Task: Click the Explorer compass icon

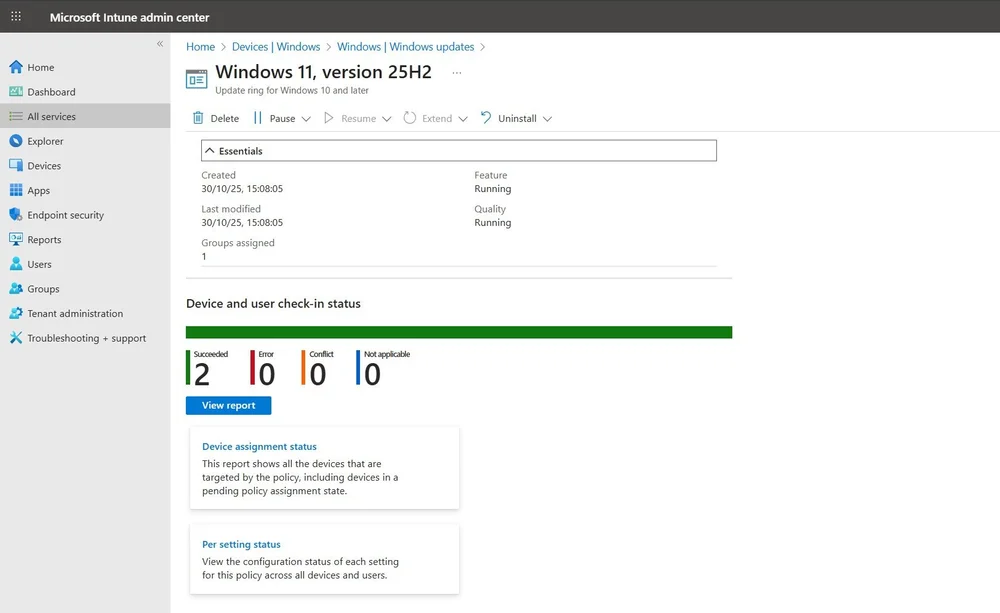Action: [x=16, y=141]
